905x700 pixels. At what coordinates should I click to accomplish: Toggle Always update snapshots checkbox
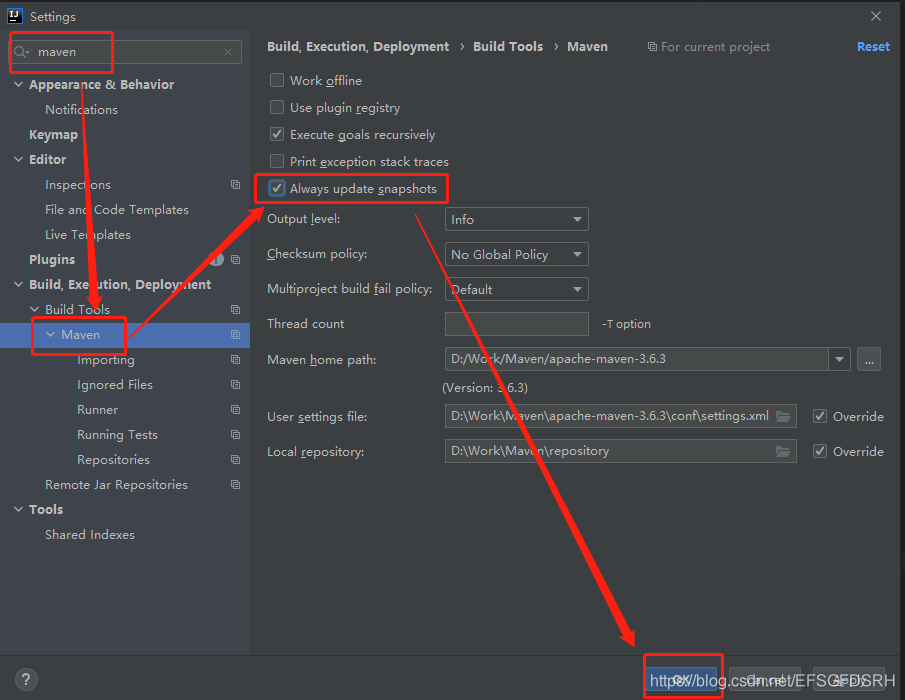(277, 188)
